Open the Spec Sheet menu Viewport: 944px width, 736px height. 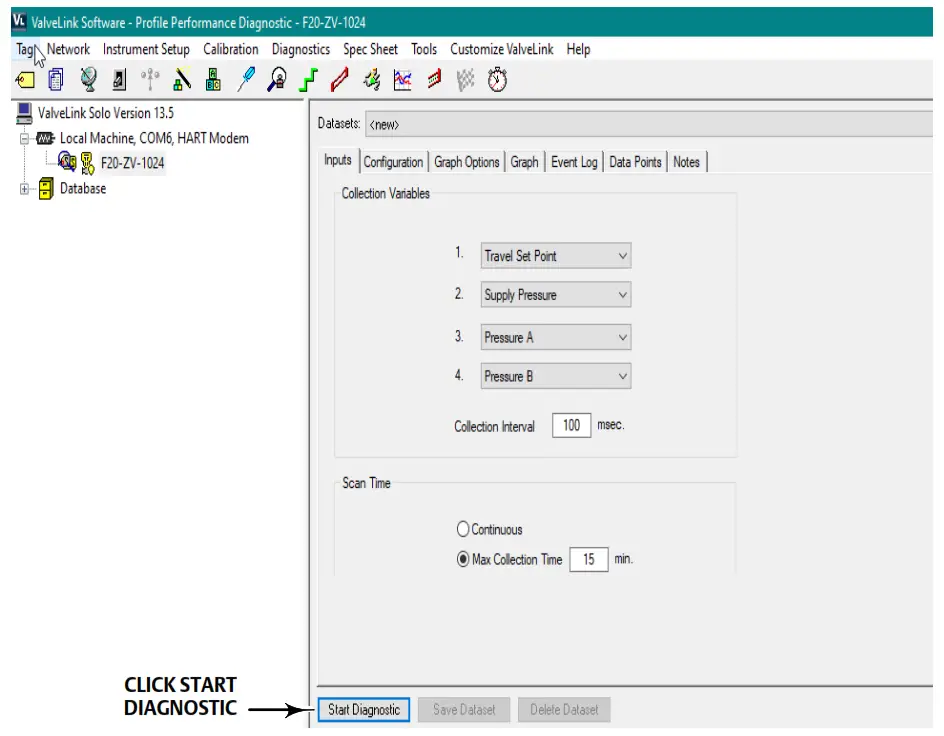[x=370, y=49]
